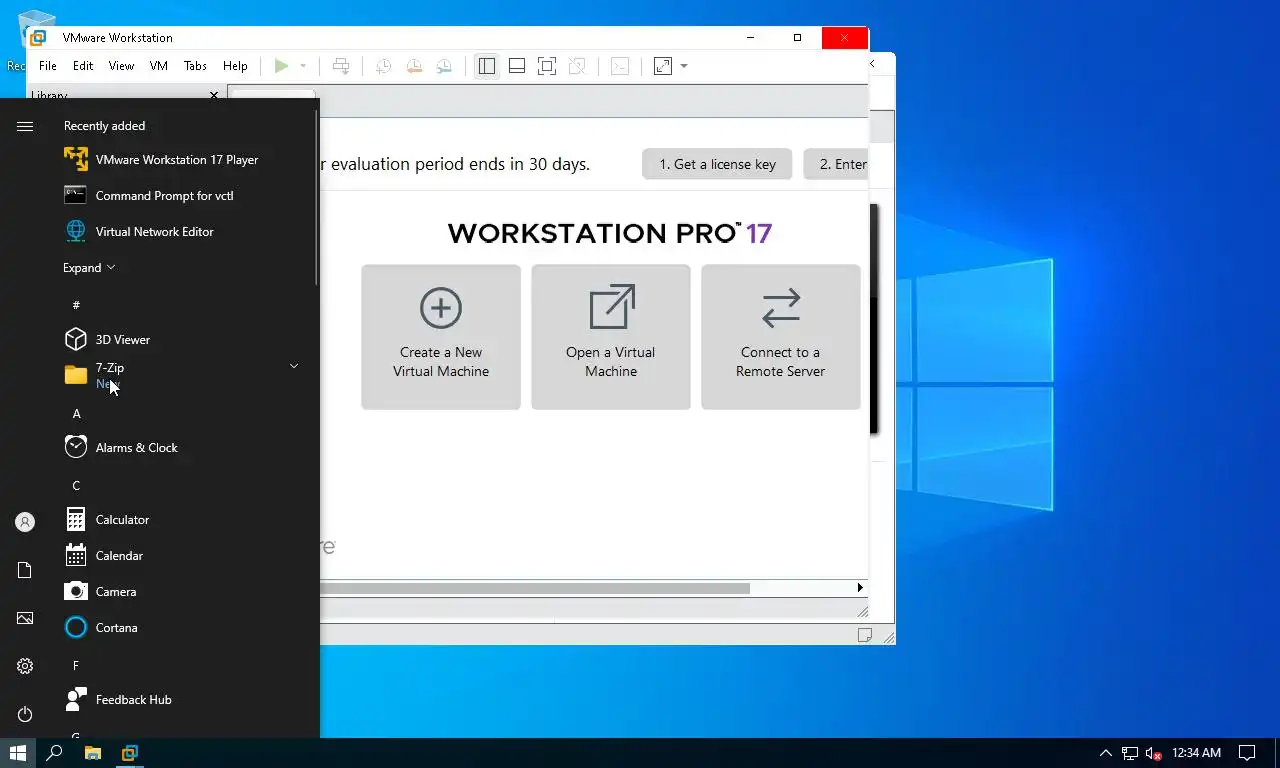Click the horizontal scrollbar thumb in VMware window
The width and height of the screenshot is (1280, 768).
[535, 588]
